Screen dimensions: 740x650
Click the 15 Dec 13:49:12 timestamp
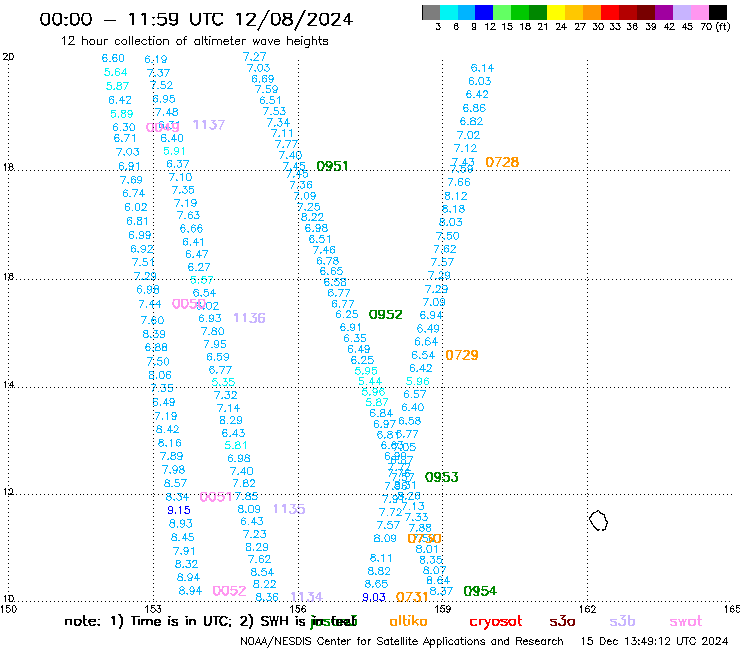pos(654,641)
